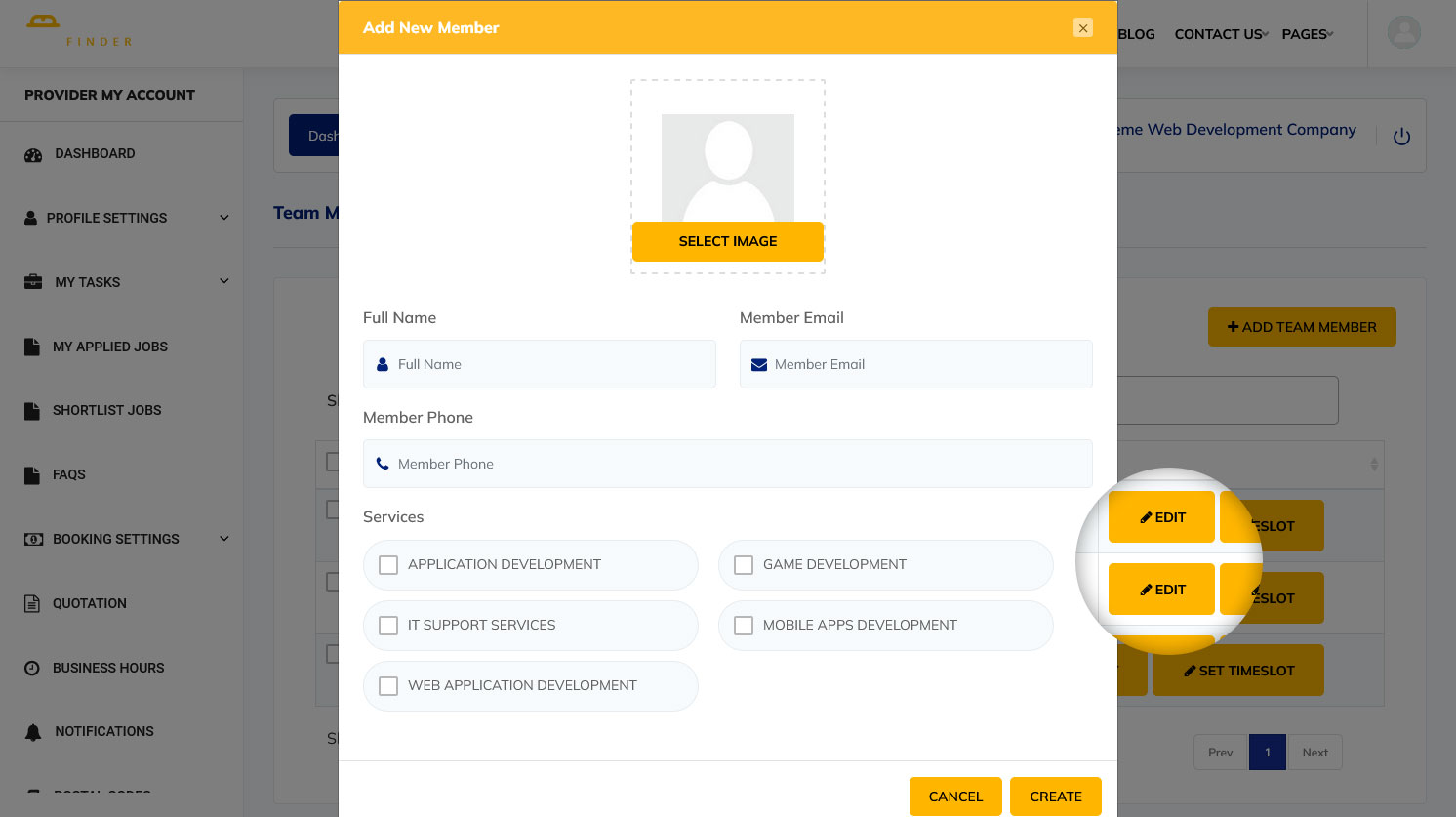Close the Add New Member dialog
The width and height of the screenshot is (1456, 817).
click(x=1082, y=28)
